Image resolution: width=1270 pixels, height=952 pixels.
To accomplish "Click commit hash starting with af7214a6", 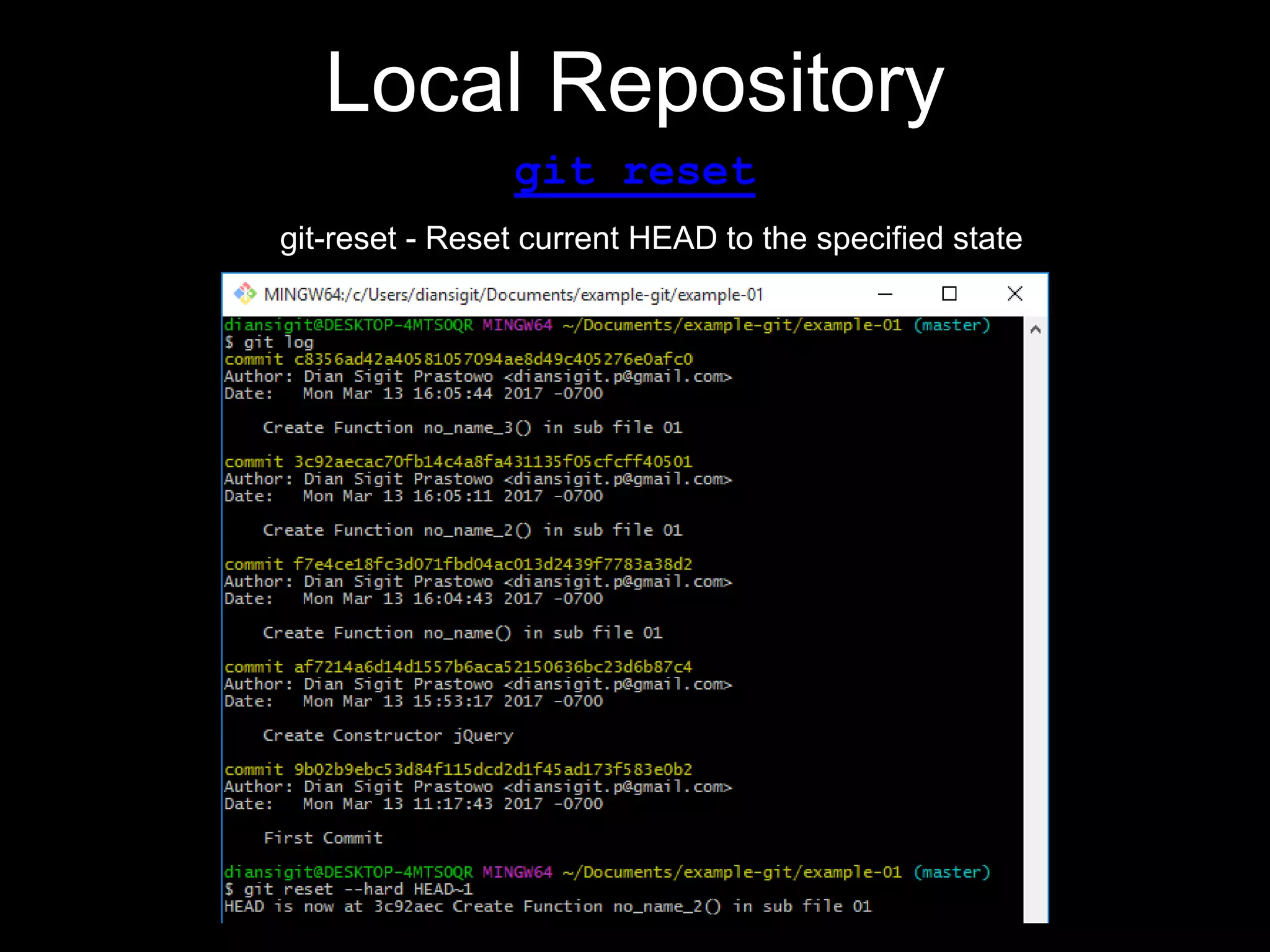I will (493, 667).
